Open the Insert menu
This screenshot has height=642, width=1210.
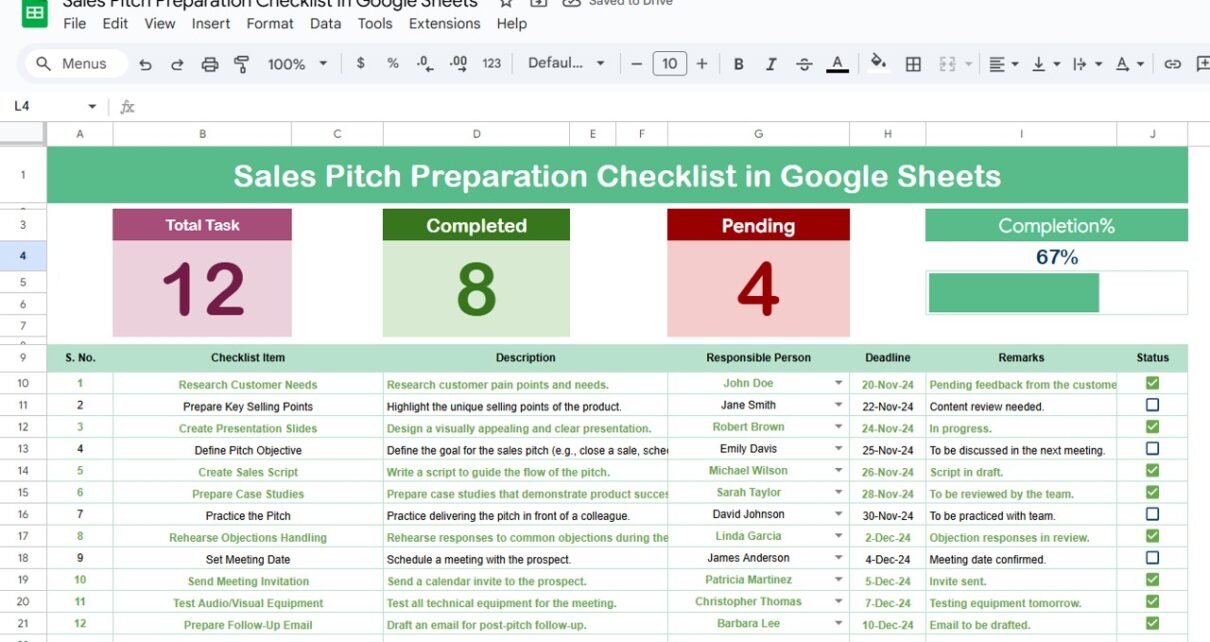(211, 24)
